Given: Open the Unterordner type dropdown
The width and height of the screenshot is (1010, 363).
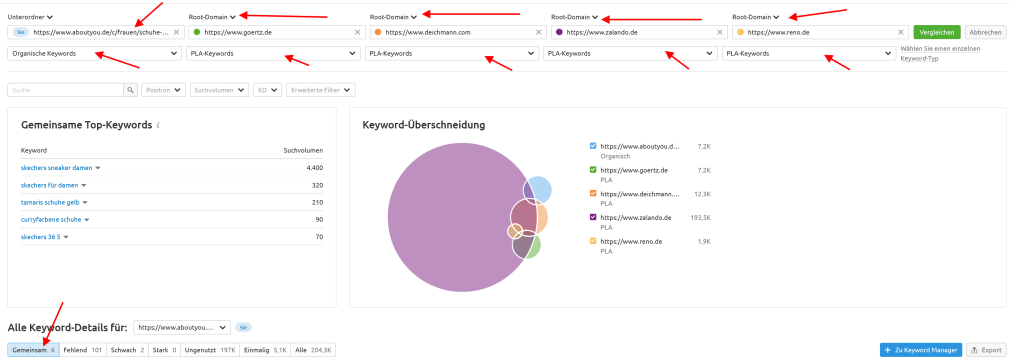Looking at the screenshot, I should (x=30, y=17).
